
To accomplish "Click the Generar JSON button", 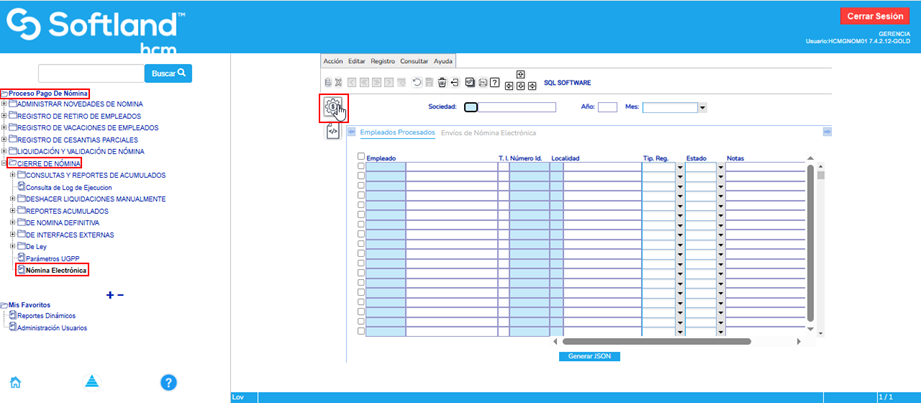I will (589, 356).
